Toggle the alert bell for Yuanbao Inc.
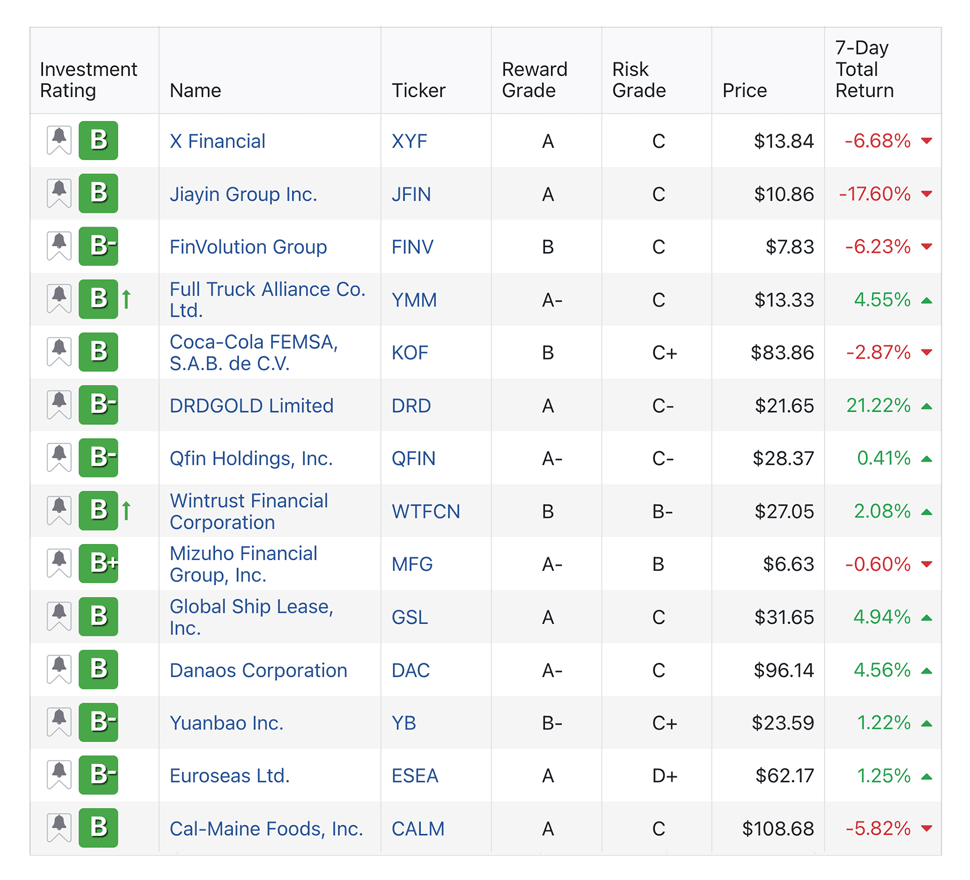This screenshot has height=880, width=970. pos(59,723)
